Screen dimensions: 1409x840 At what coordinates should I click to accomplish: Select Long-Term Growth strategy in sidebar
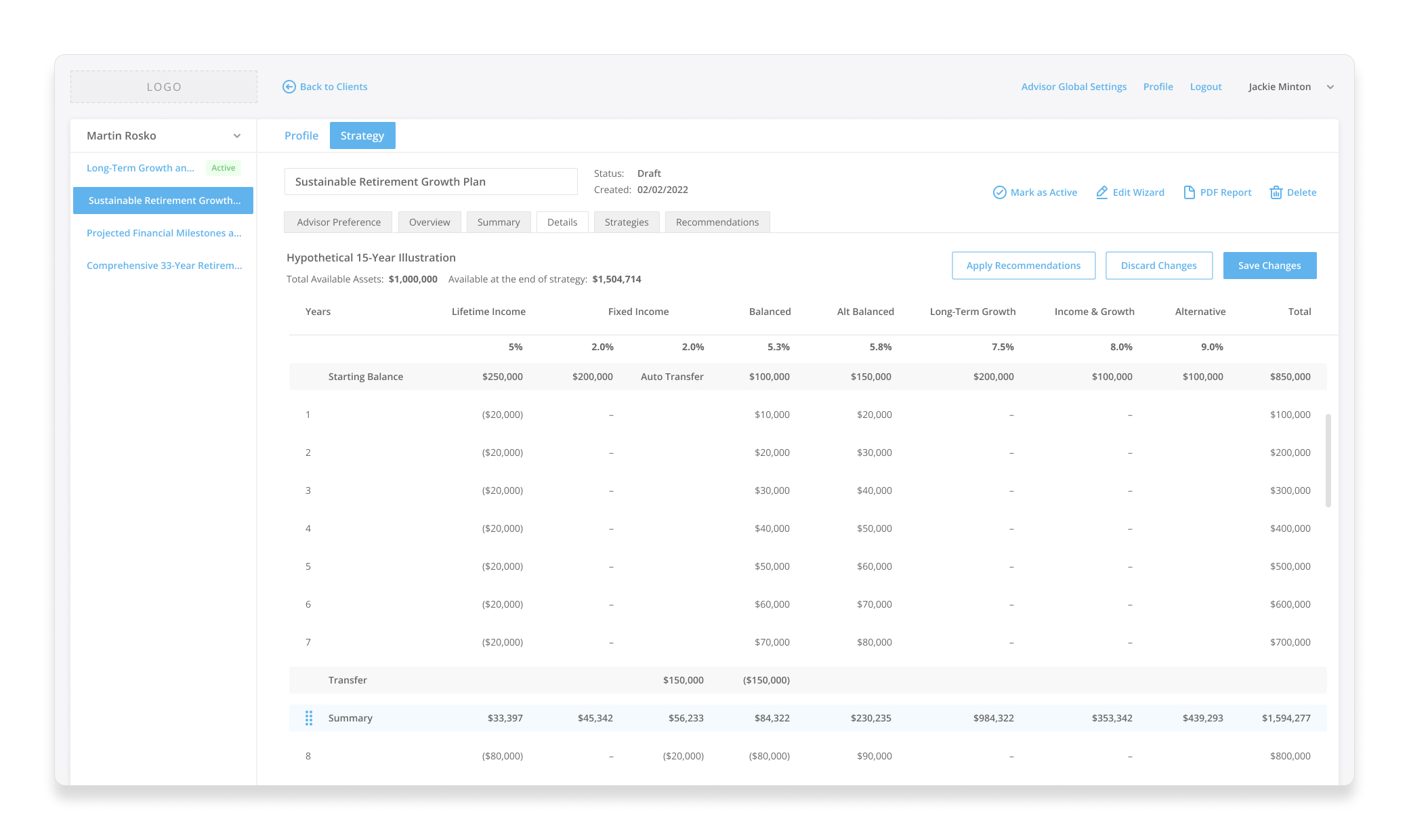click(x=140, y=168)
